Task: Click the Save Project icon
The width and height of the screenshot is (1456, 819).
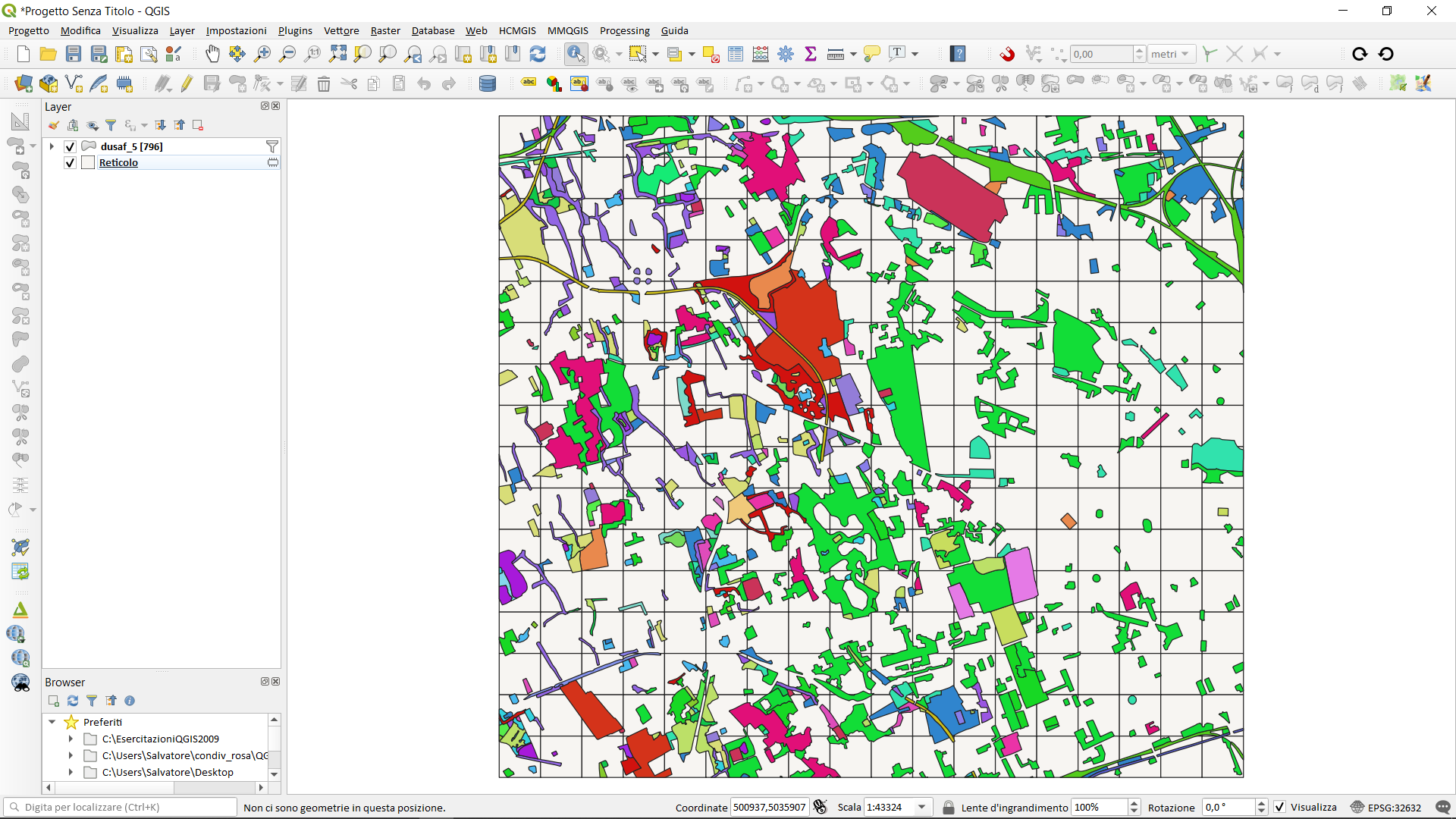Action: pyautogui.click(x=74, y=54)
